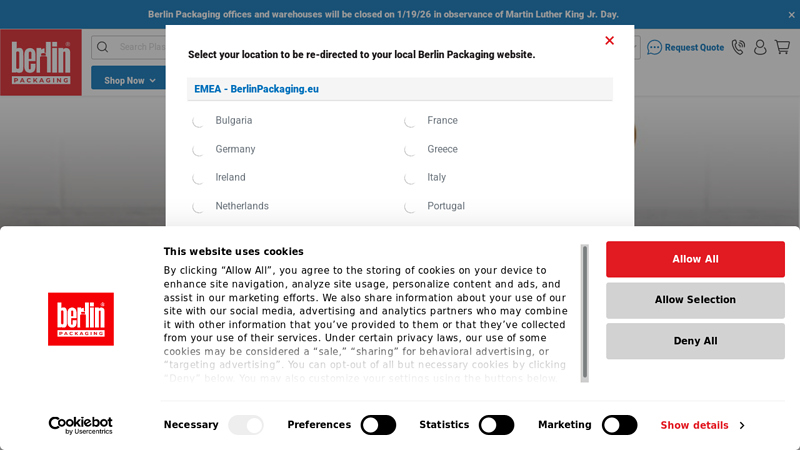Select France as your location
The width and height of the screenshot is (800, 450).
pos(410,121)
